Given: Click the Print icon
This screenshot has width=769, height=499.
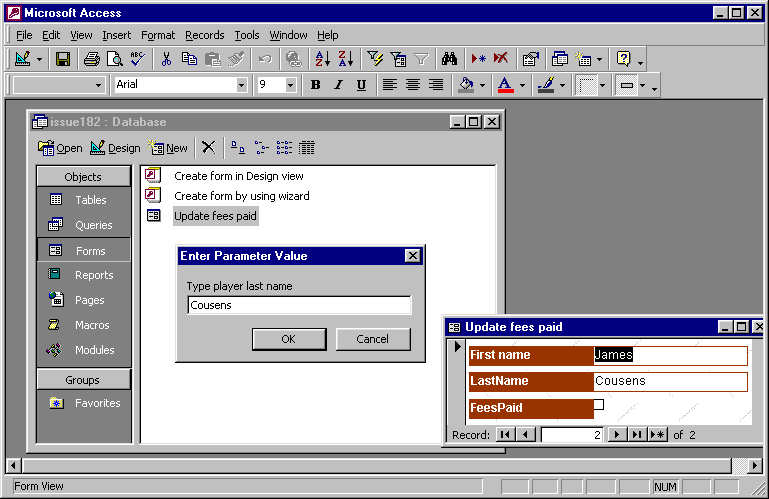Looking at the screenshot, I should point(92,59).
